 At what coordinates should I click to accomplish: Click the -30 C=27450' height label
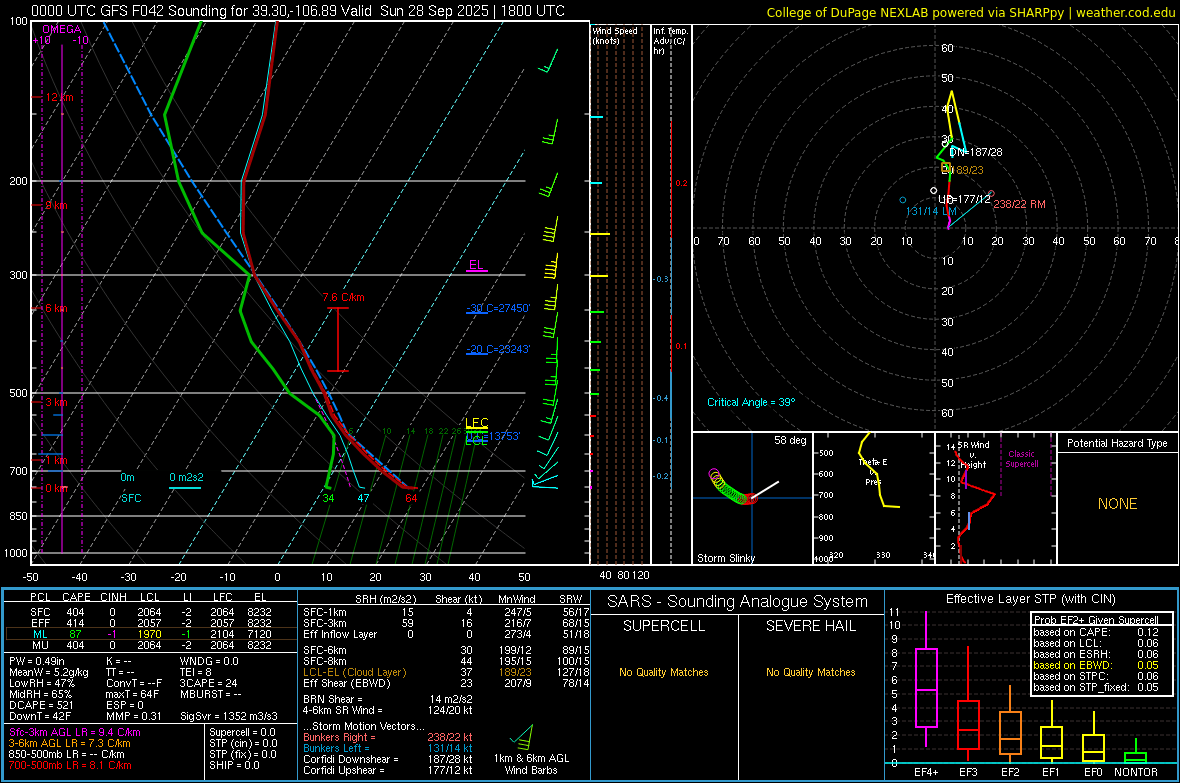coord(498,308)
